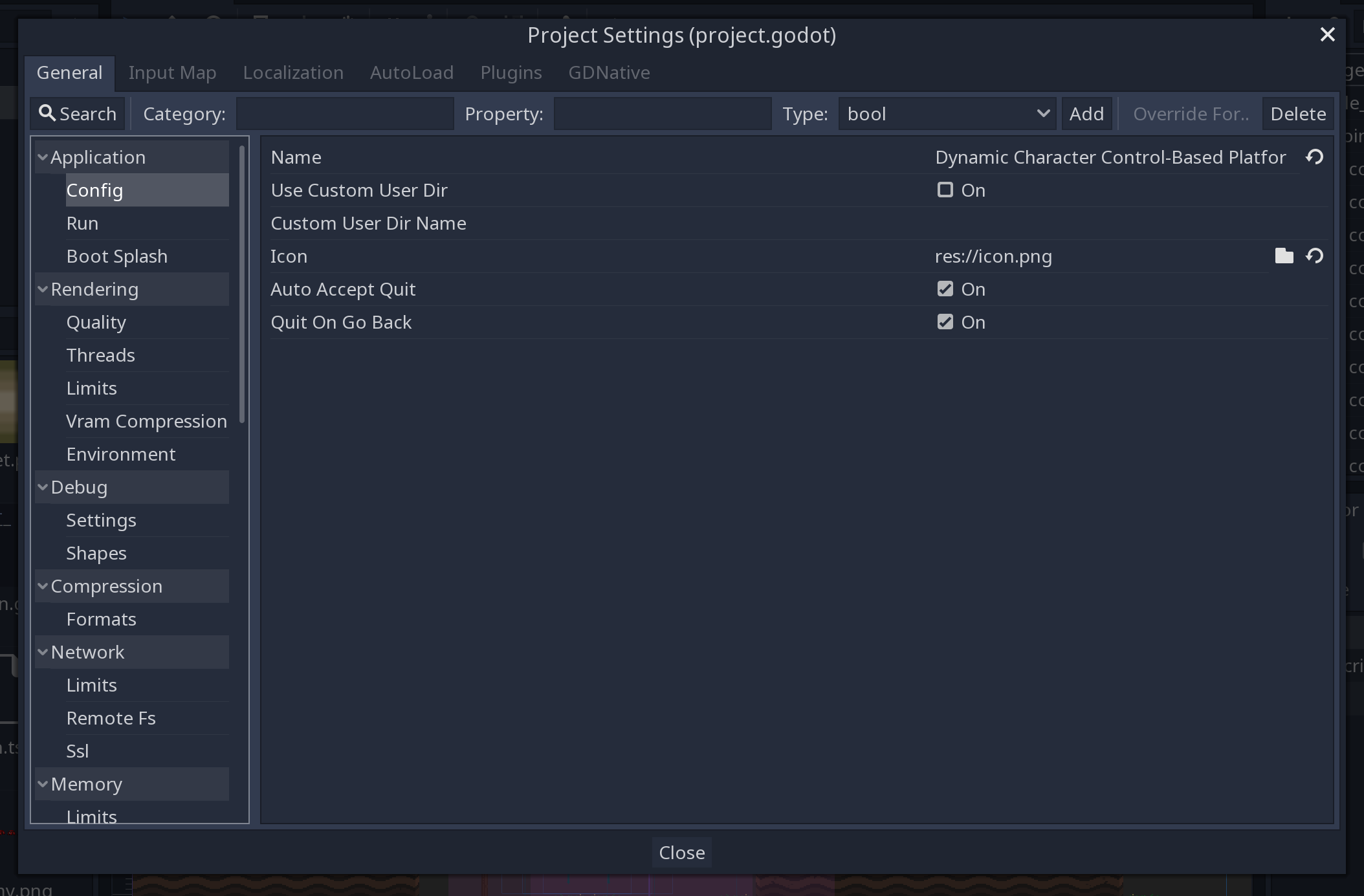Open file browser for the Icon property
The width and height of the screenshot is (1364, 896).
pos(1283,256)
